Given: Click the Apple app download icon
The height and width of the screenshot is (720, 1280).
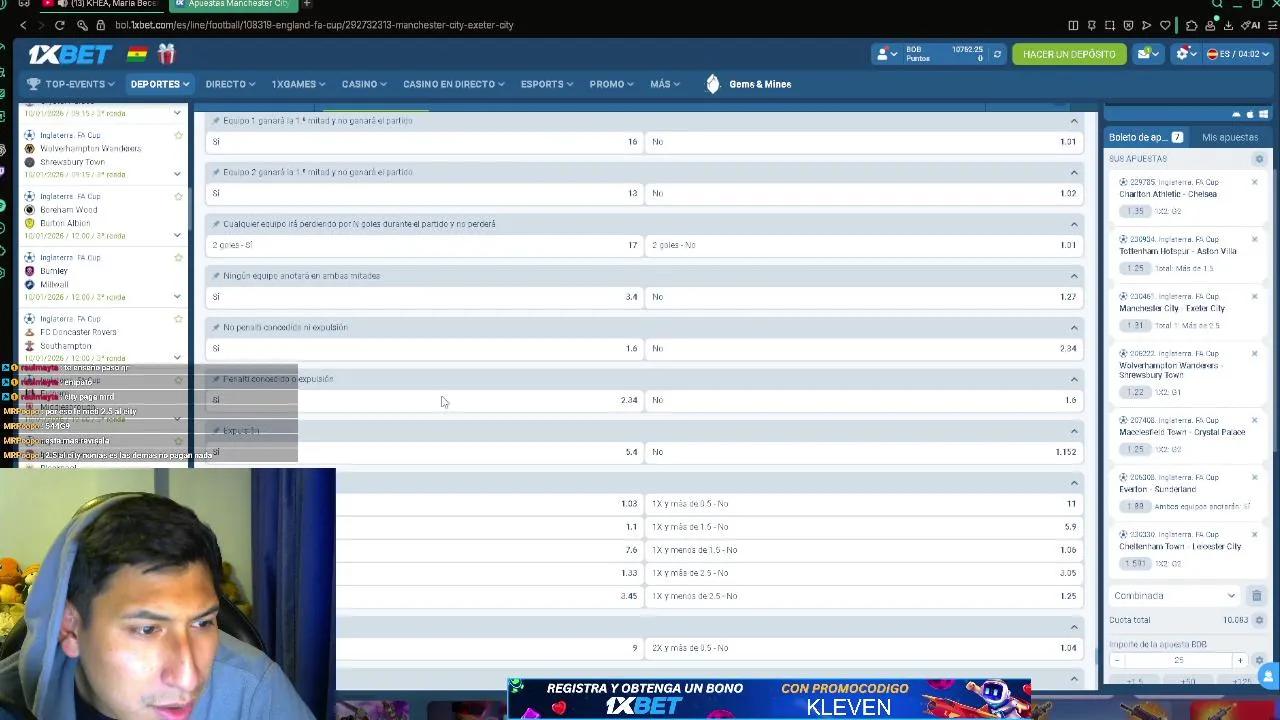Looking at the screenshot, I should (1250, 114).
